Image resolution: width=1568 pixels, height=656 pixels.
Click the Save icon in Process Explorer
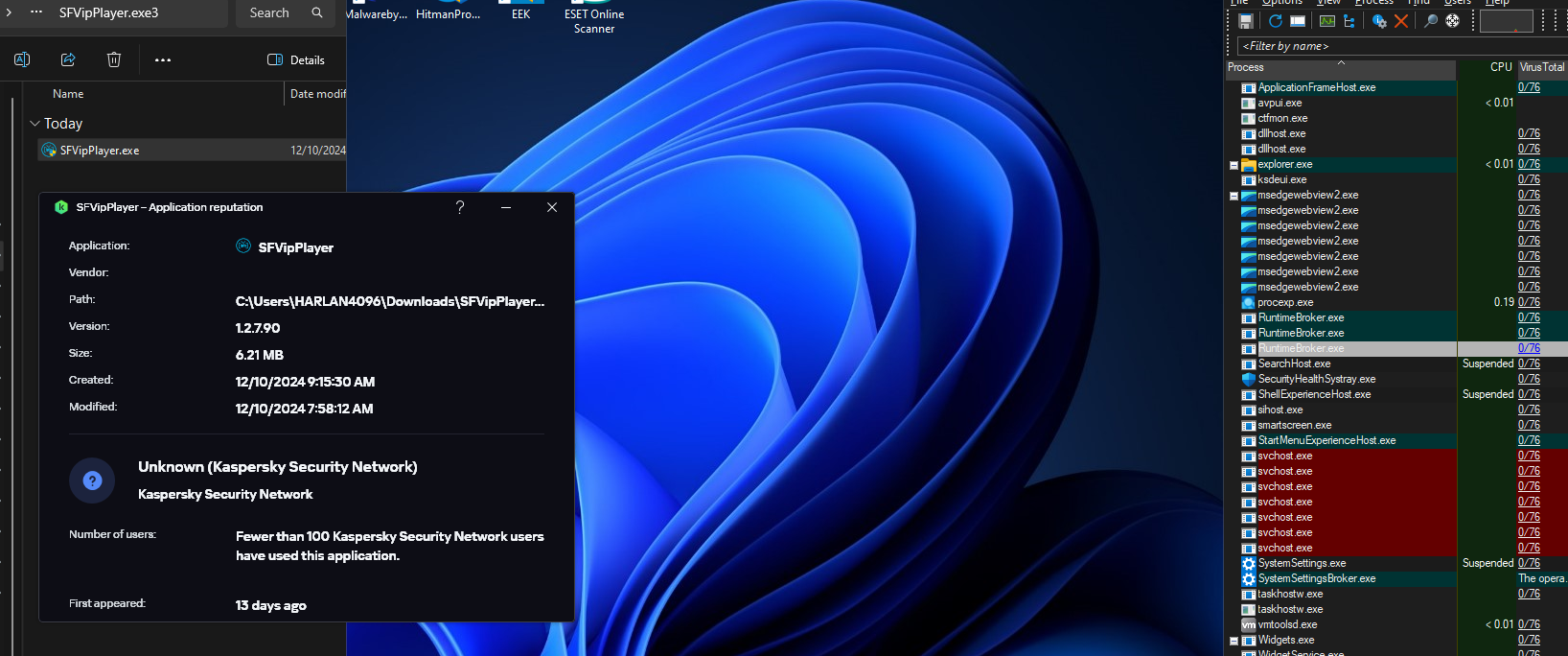tap(1246, 21)
